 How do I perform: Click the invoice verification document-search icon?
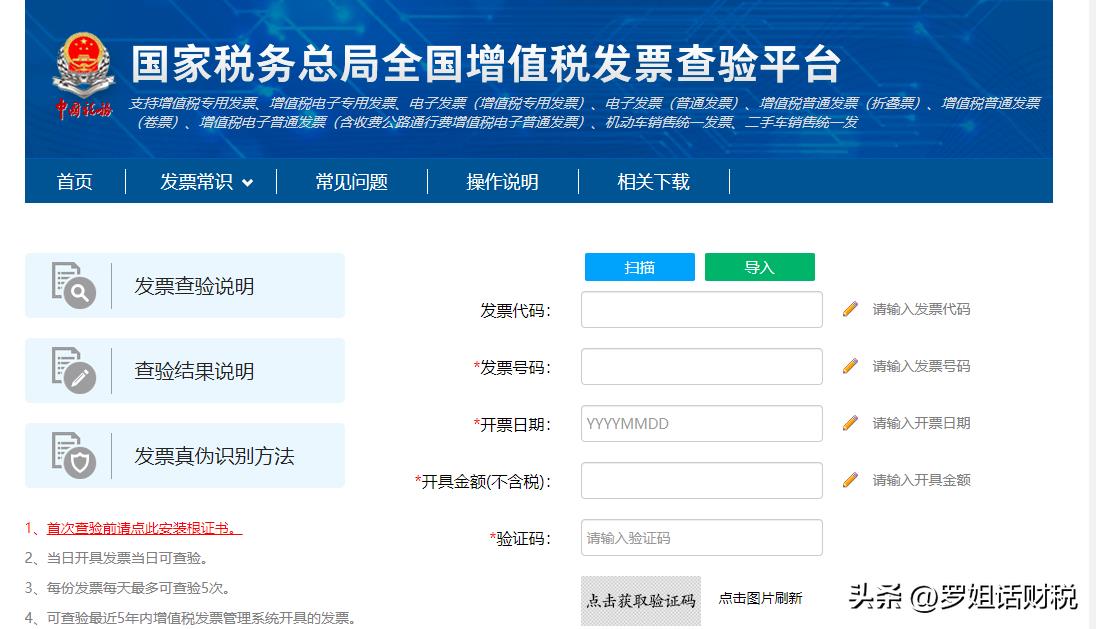click(73, 285)
